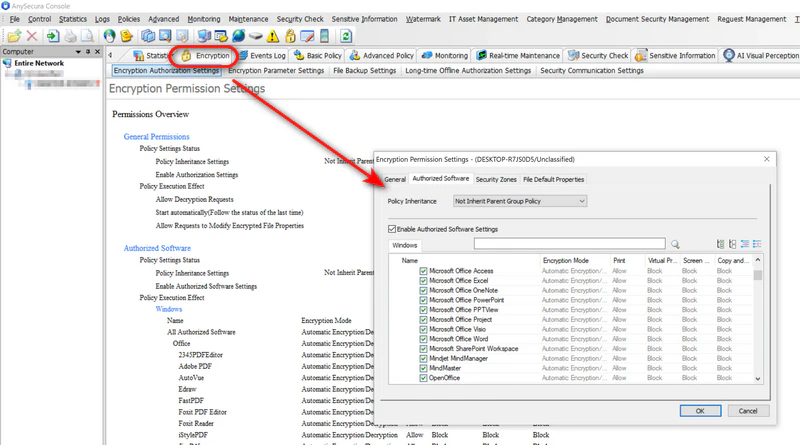
Task: Uncheck Microsoft Office Access
Action: tap(423, 271)
